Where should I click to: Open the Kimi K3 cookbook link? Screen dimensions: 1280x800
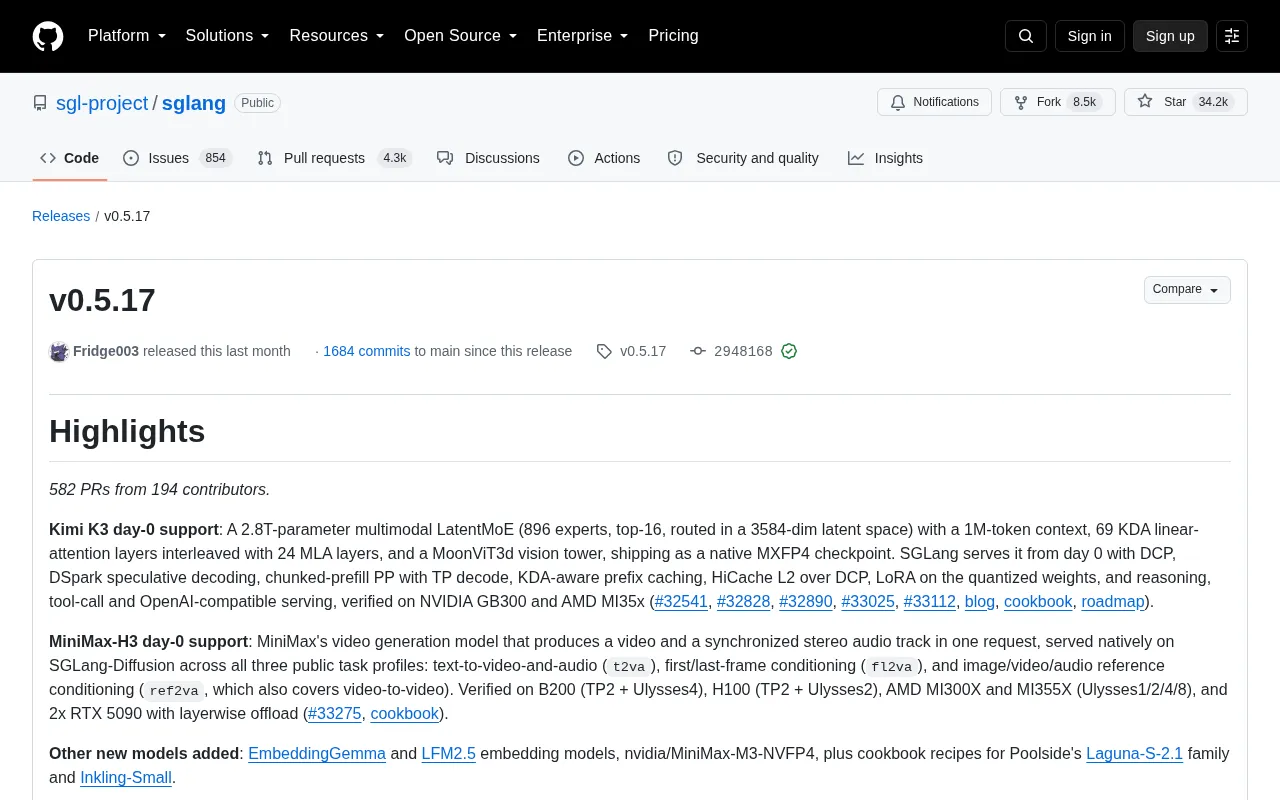[x=1038, y=601]
